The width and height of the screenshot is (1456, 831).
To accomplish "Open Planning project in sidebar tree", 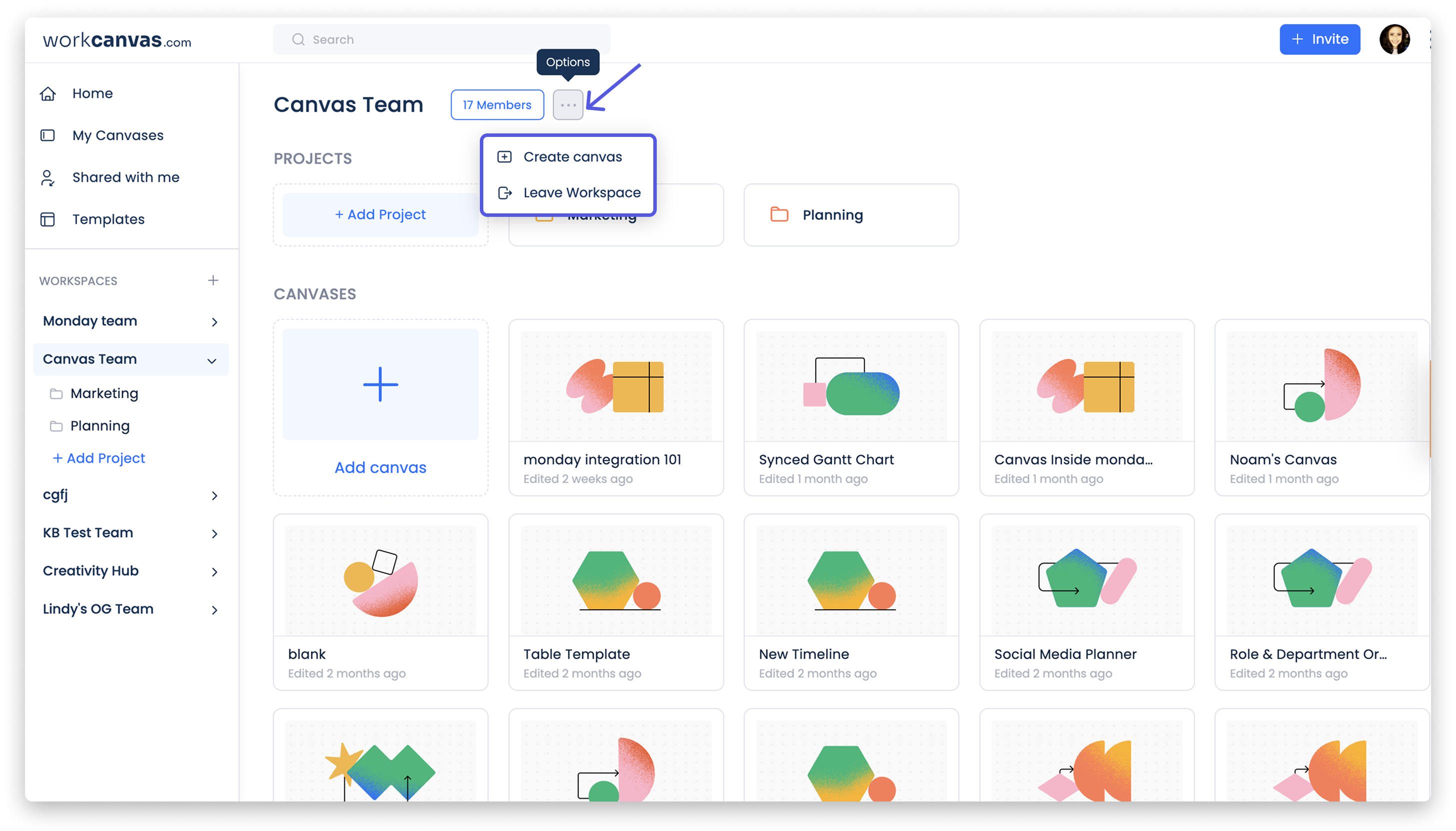I will click(x=100, y=426).
